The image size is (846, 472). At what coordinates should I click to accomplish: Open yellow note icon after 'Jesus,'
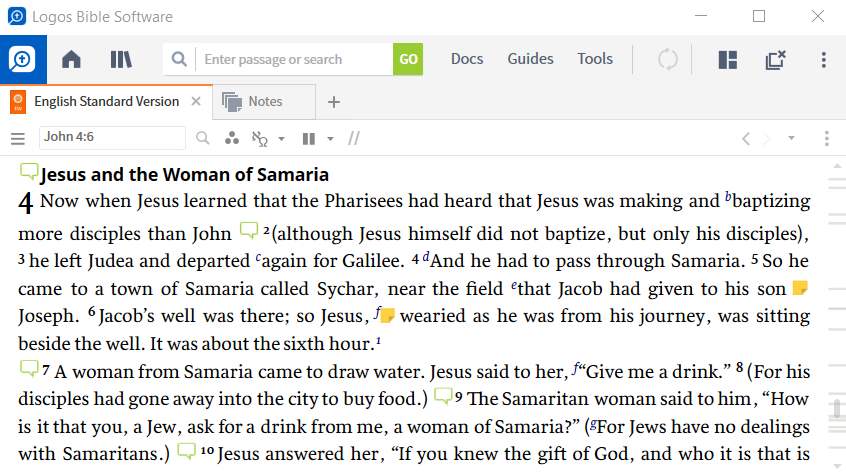[x=388, y=316]
